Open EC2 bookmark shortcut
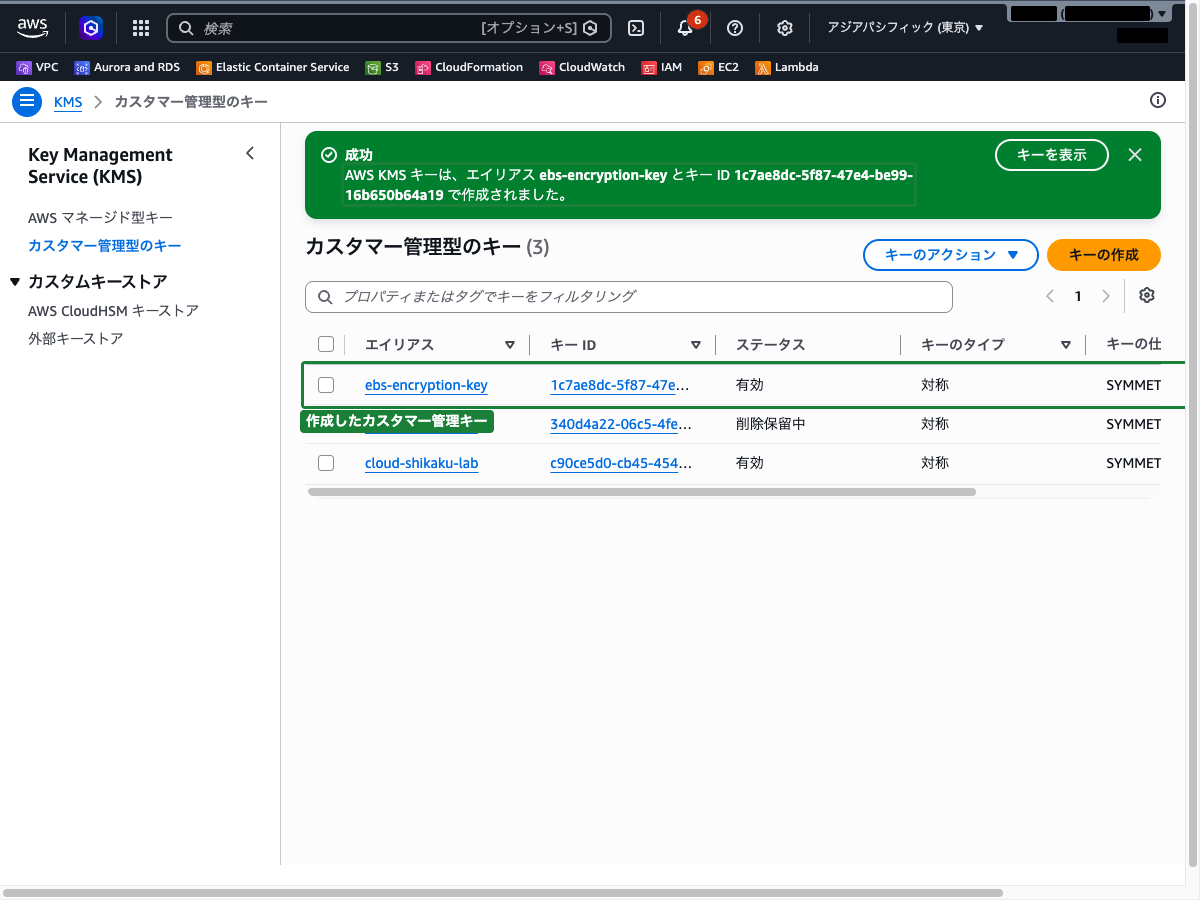The image size is (1200, 900). [x=719, y=67]
